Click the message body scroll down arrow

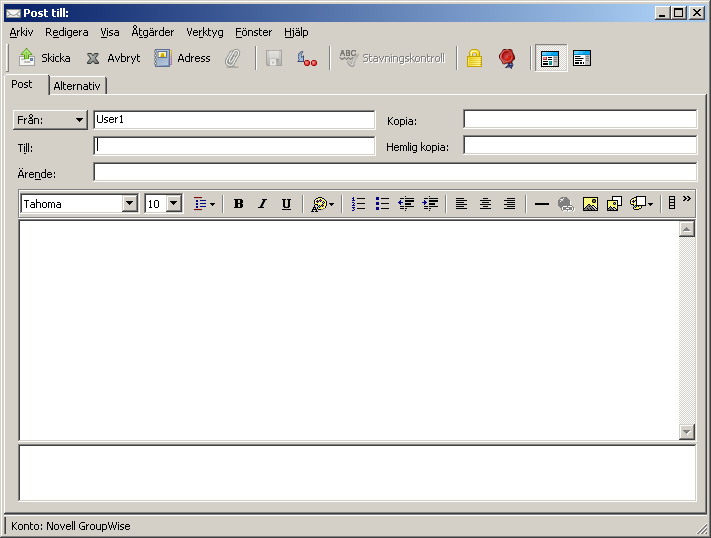point(687,431)
